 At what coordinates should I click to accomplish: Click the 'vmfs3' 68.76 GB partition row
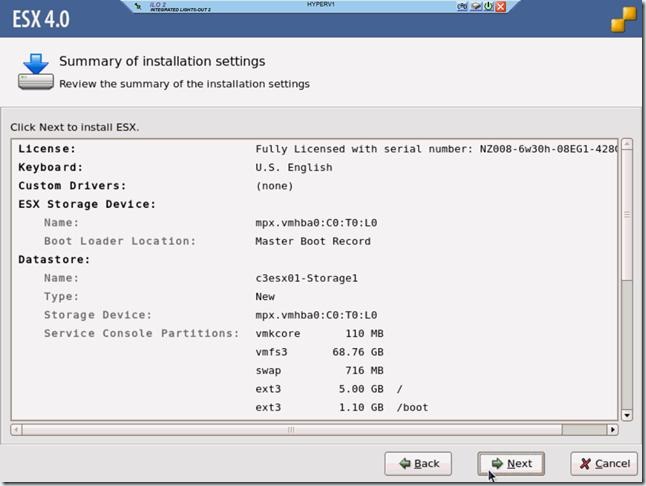tap(319, 352)
